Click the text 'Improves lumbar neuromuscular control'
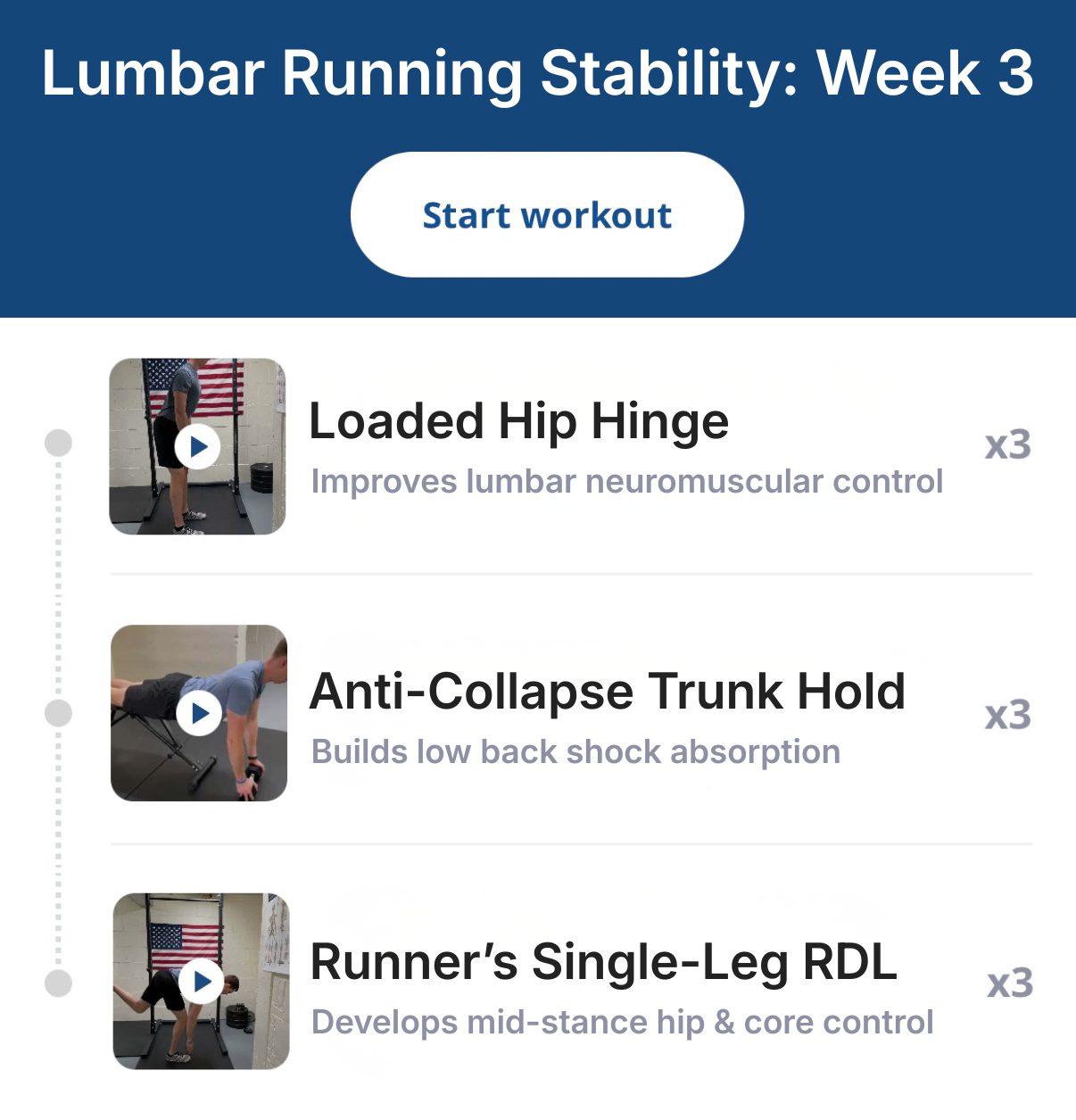The height and width of the screenshot is (1120, 1076). (626, 481)
